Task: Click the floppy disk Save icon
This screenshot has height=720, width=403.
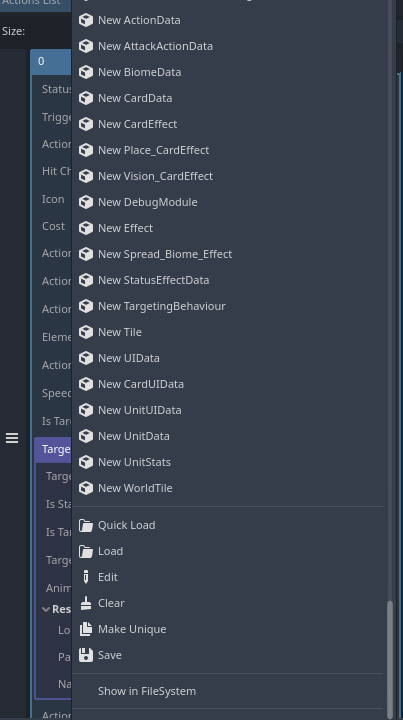Action: click(86, 655)
